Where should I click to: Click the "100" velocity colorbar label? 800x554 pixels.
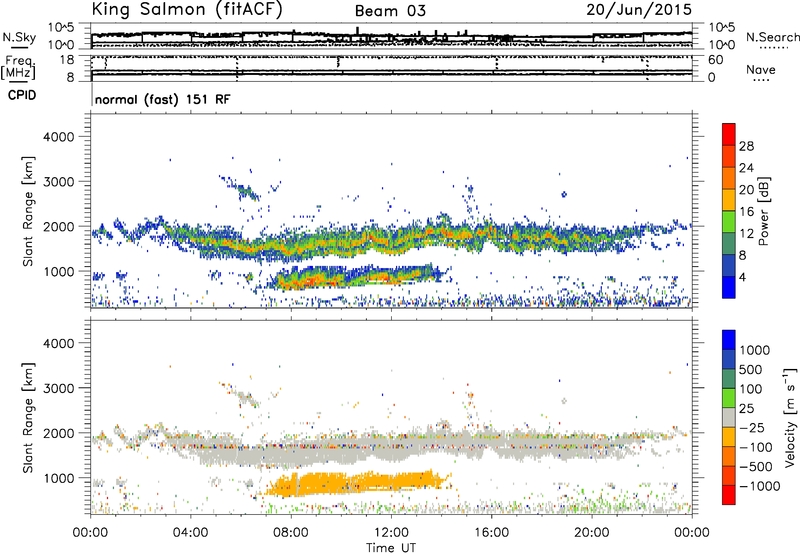tap(753, 389)
